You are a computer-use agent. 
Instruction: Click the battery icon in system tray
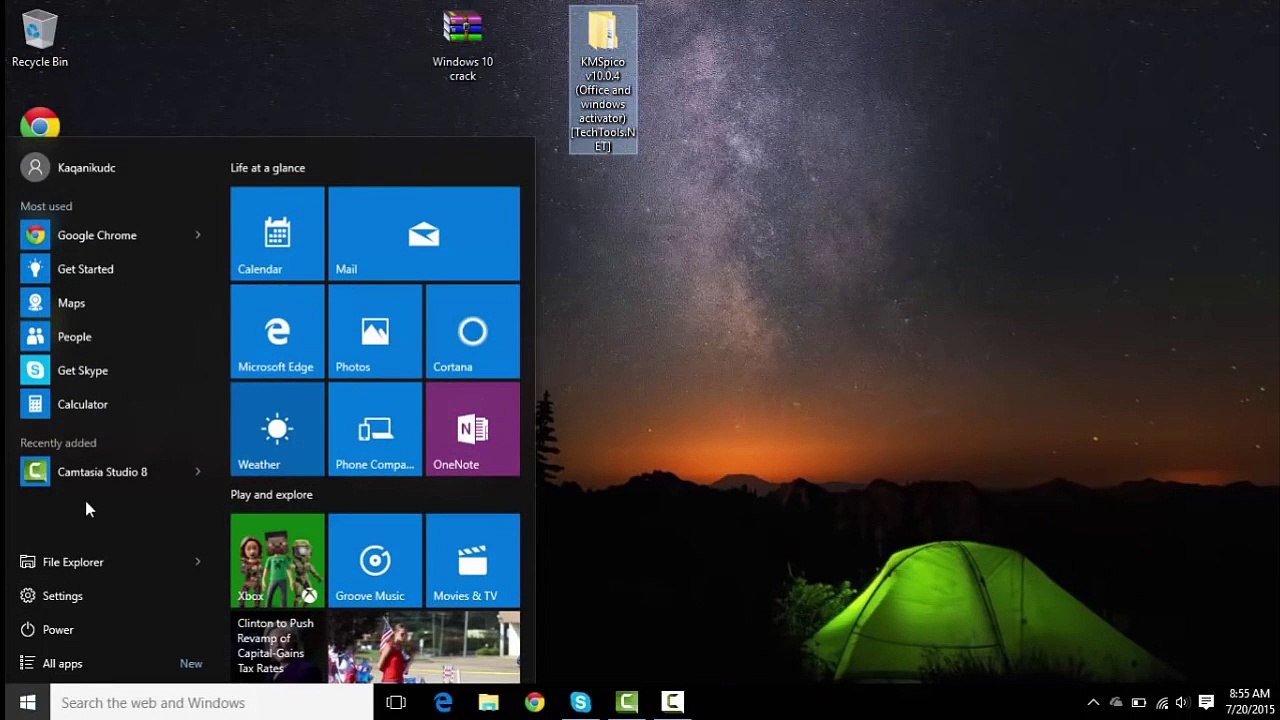[1138, 702]
